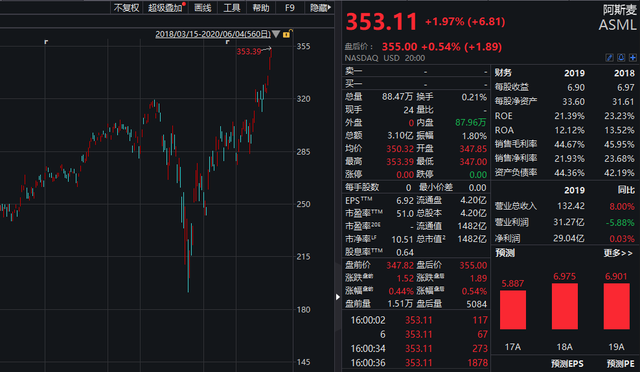Viewport: 640px width, 372px height.
Task: Select the 17A red forecast bar
Action: tap(513, 310)
